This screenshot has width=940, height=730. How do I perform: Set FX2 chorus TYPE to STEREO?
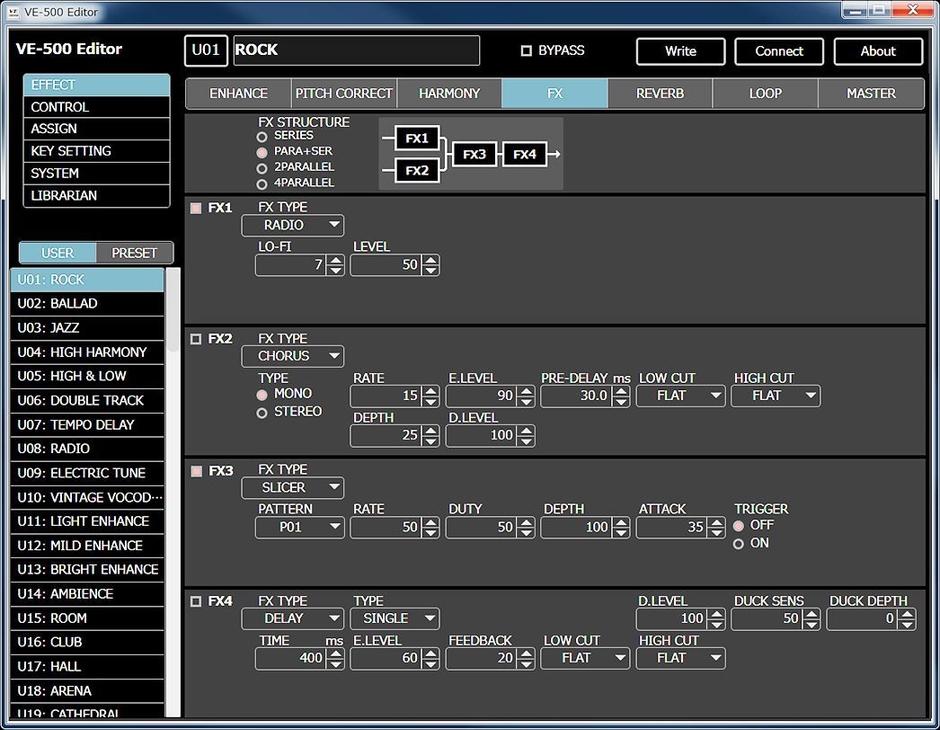pos(261,411)
